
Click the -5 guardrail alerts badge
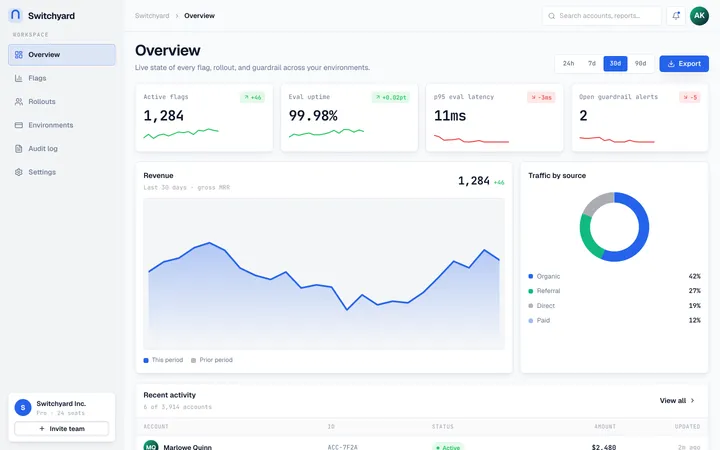[x=690, y=97]
